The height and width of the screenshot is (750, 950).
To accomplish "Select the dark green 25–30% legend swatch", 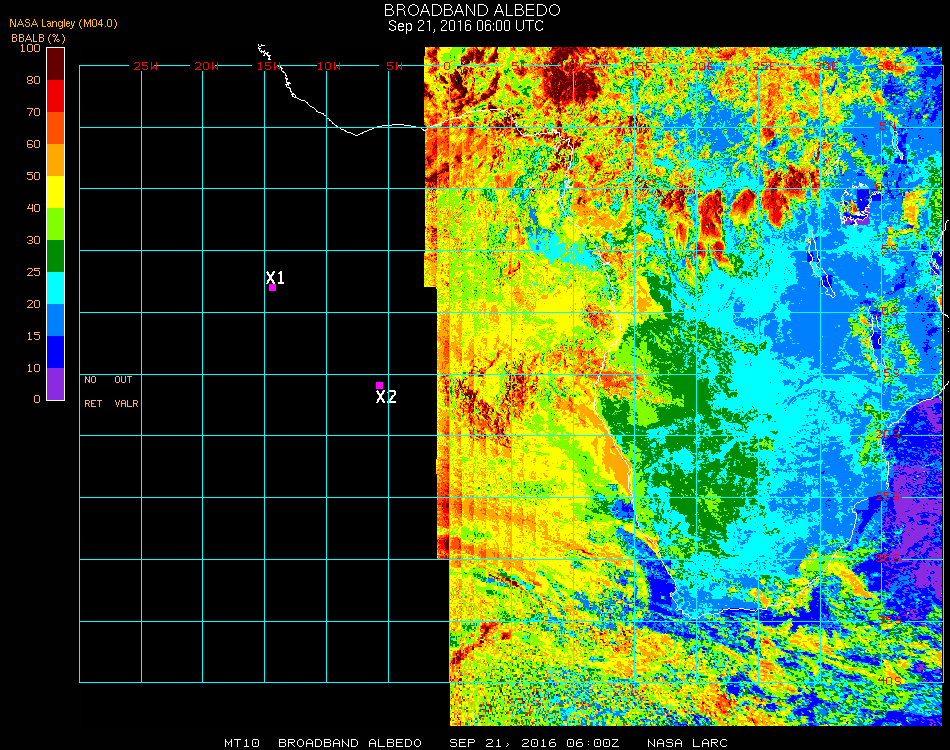I will 56,255.
